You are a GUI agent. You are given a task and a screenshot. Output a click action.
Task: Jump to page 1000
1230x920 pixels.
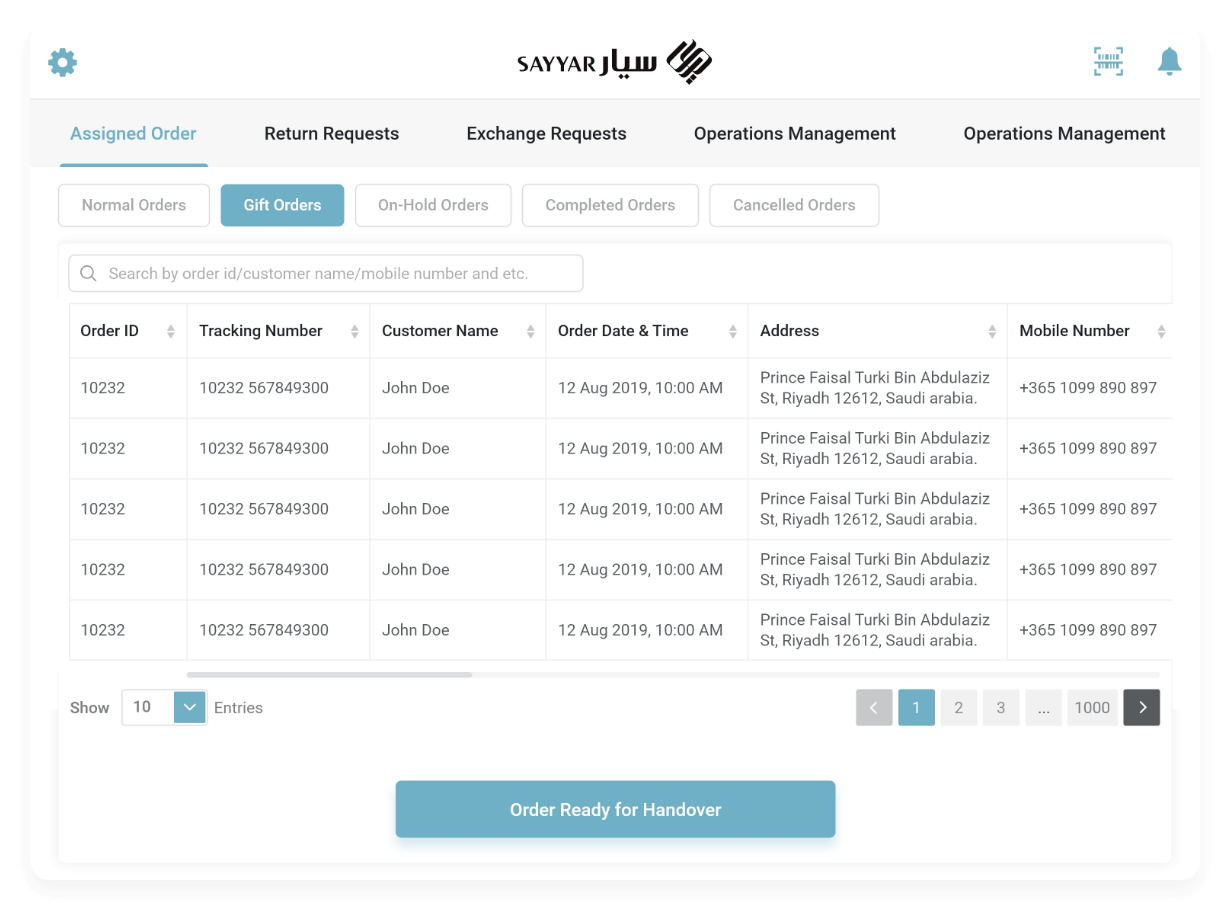point(1092,707)
